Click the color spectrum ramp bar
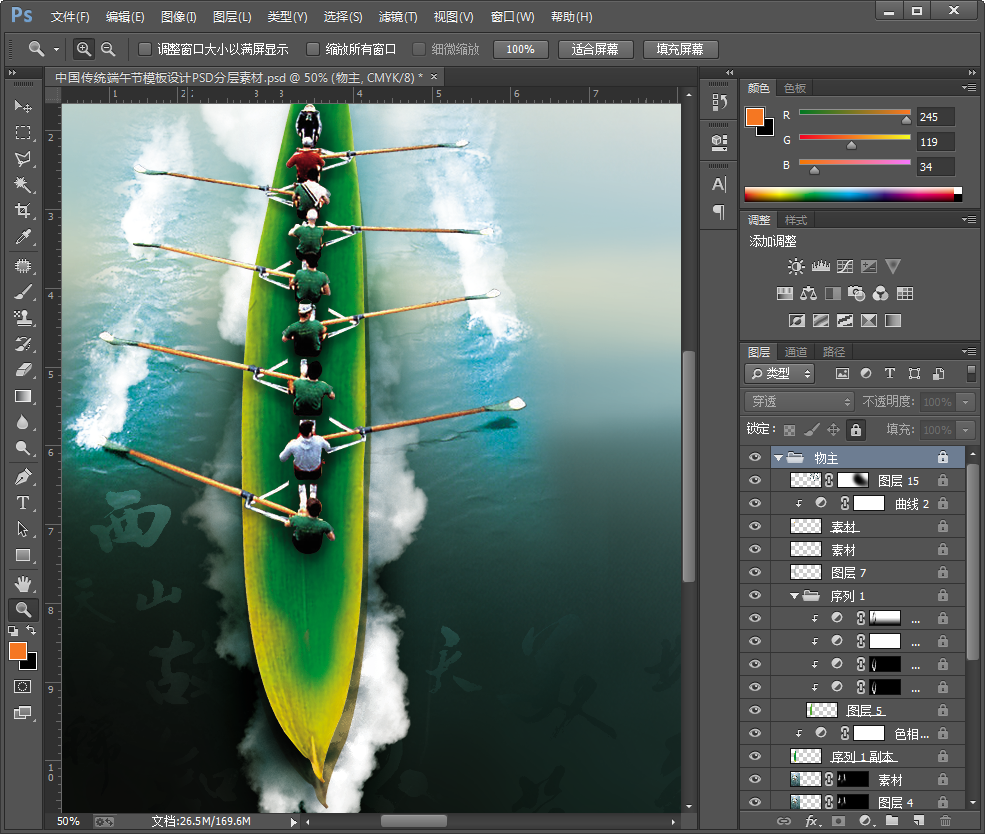This screenshot has height=834, width=985. pos(852,195)
